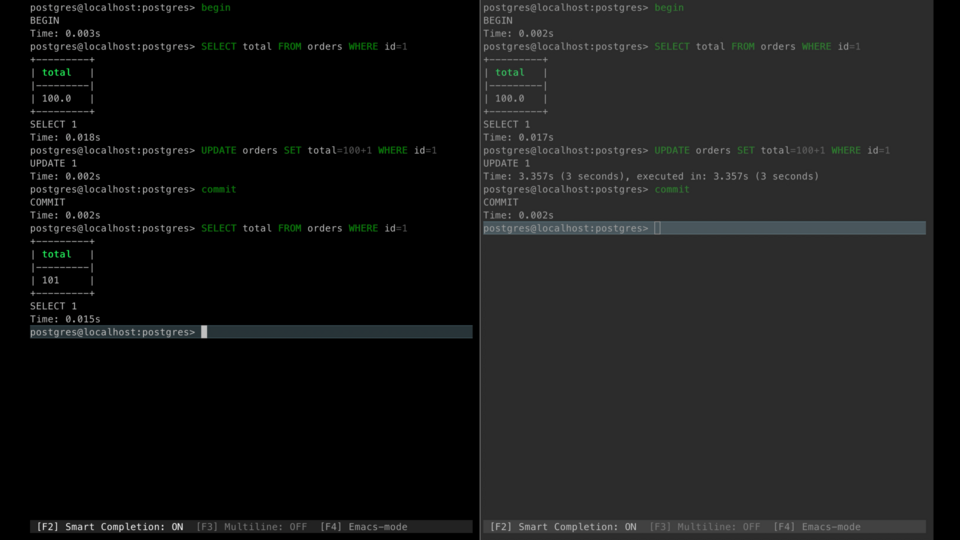Click the 100.0 result in right terminal
Viewport: 960px width, 540px height.
click(509, 98)
